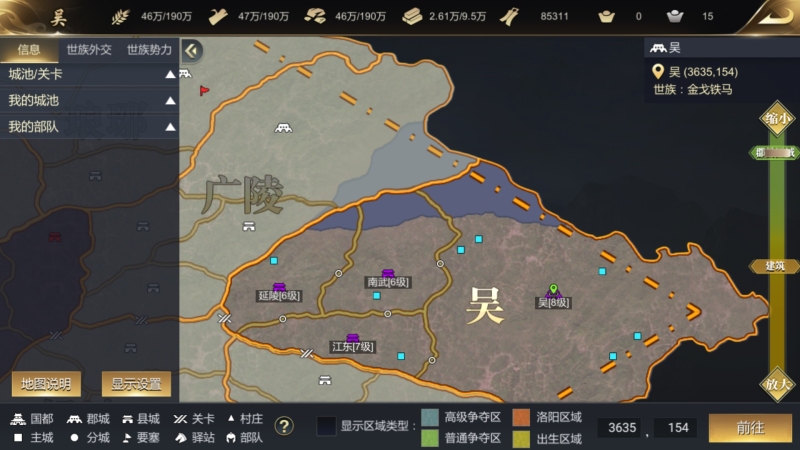The height and width of the screenshot is (450, 800).
Task: Open the 地图说明 button
Action: [46, 384]
